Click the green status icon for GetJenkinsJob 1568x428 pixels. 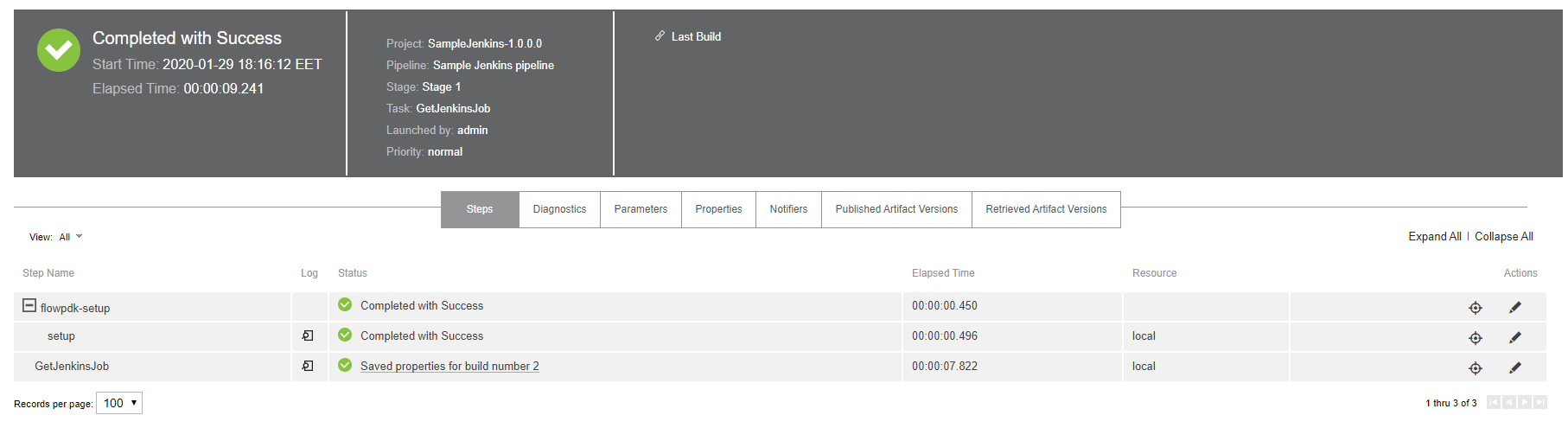[x=345, y=365]
